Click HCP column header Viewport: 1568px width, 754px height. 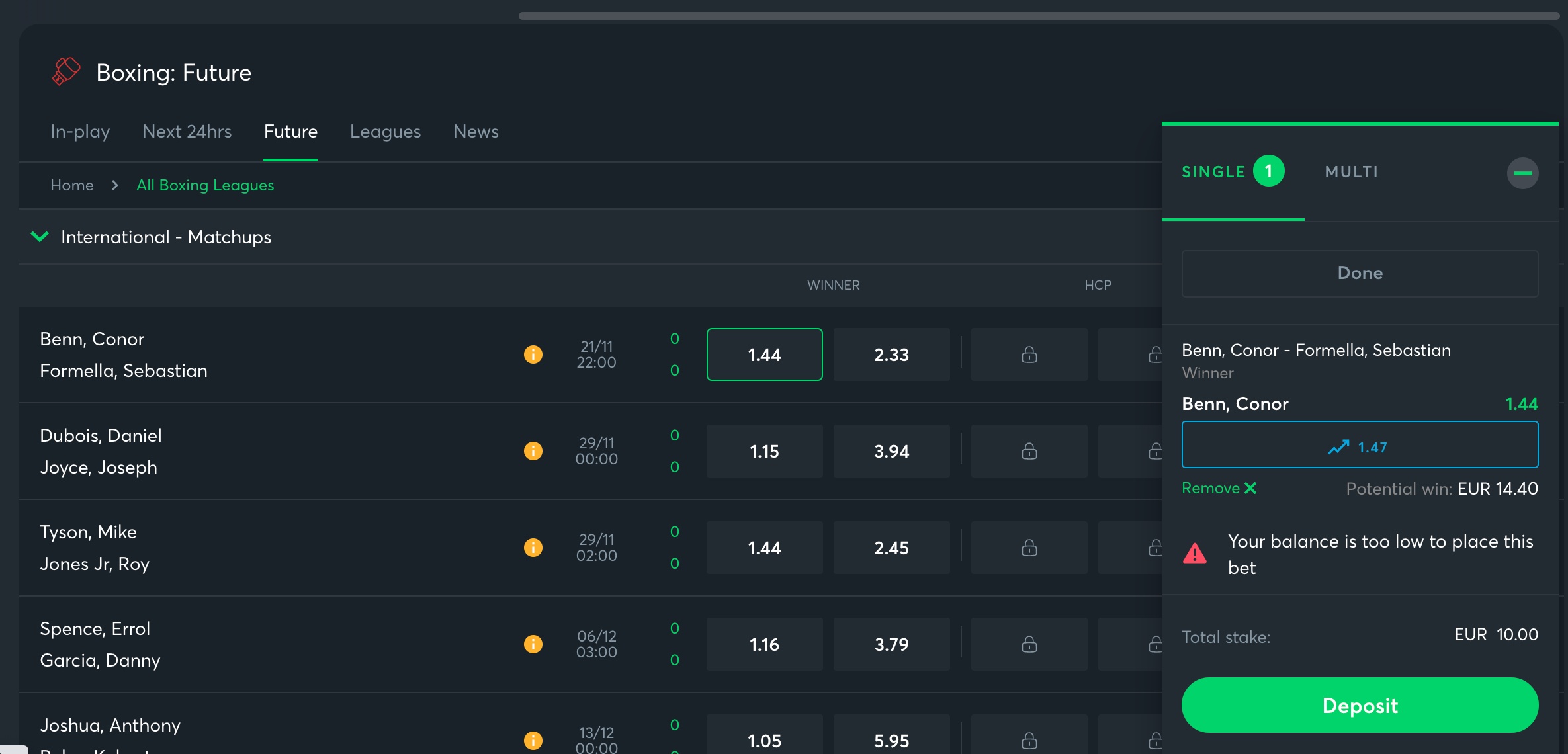pyautogui.click(x=1098, y=285)
